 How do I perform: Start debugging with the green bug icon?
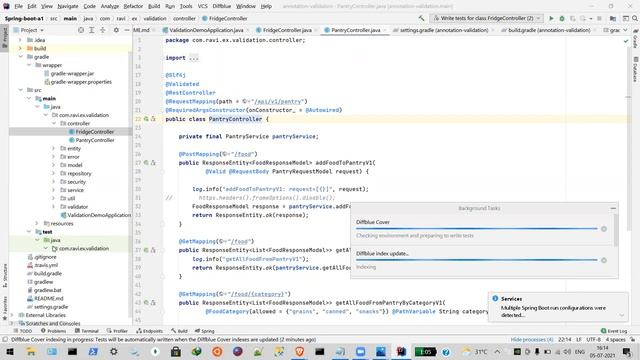(x=562, y=18)
